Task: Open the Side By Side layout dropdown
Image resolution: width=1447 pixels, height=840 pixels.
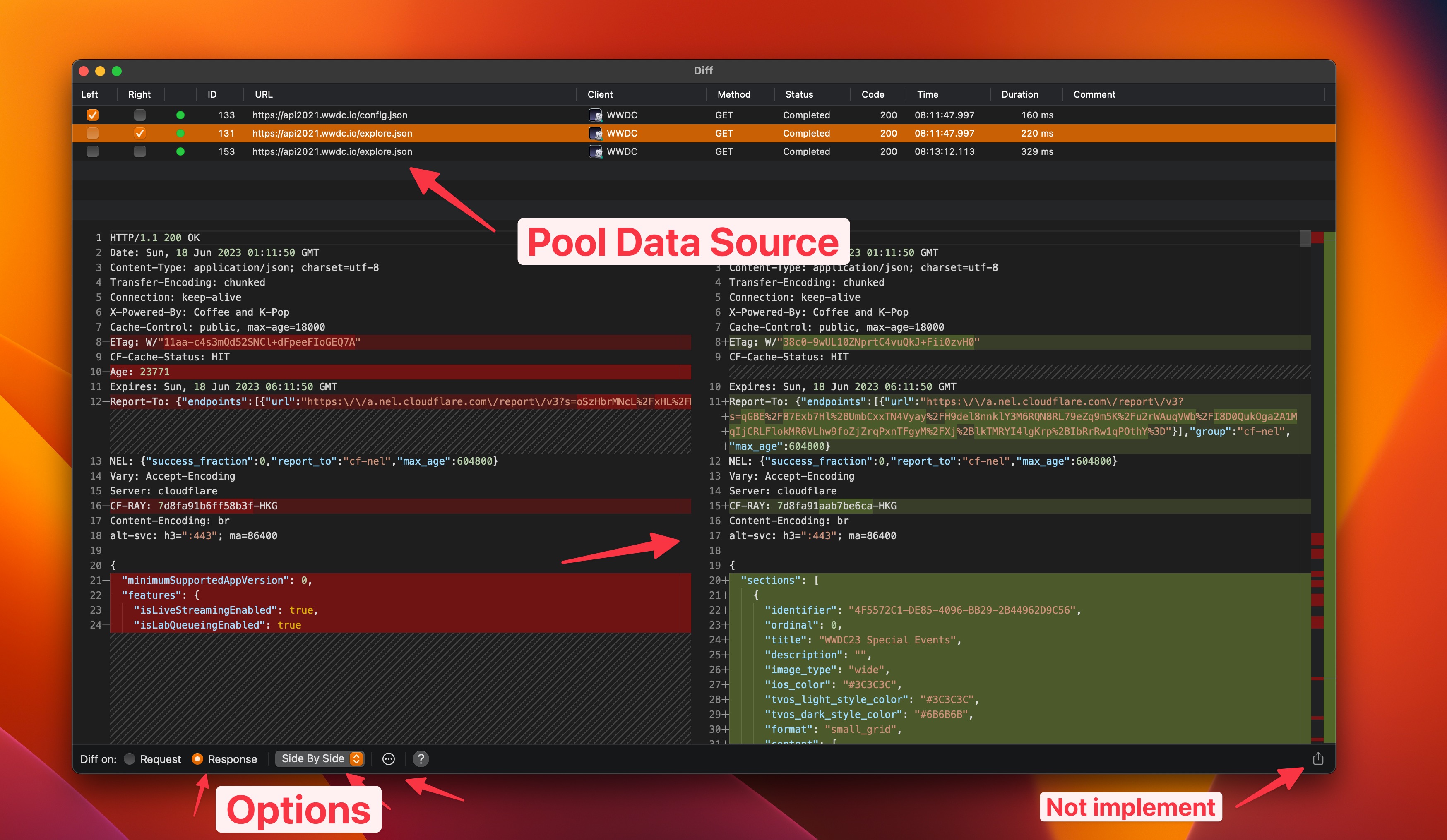Action: click(319, 758)
